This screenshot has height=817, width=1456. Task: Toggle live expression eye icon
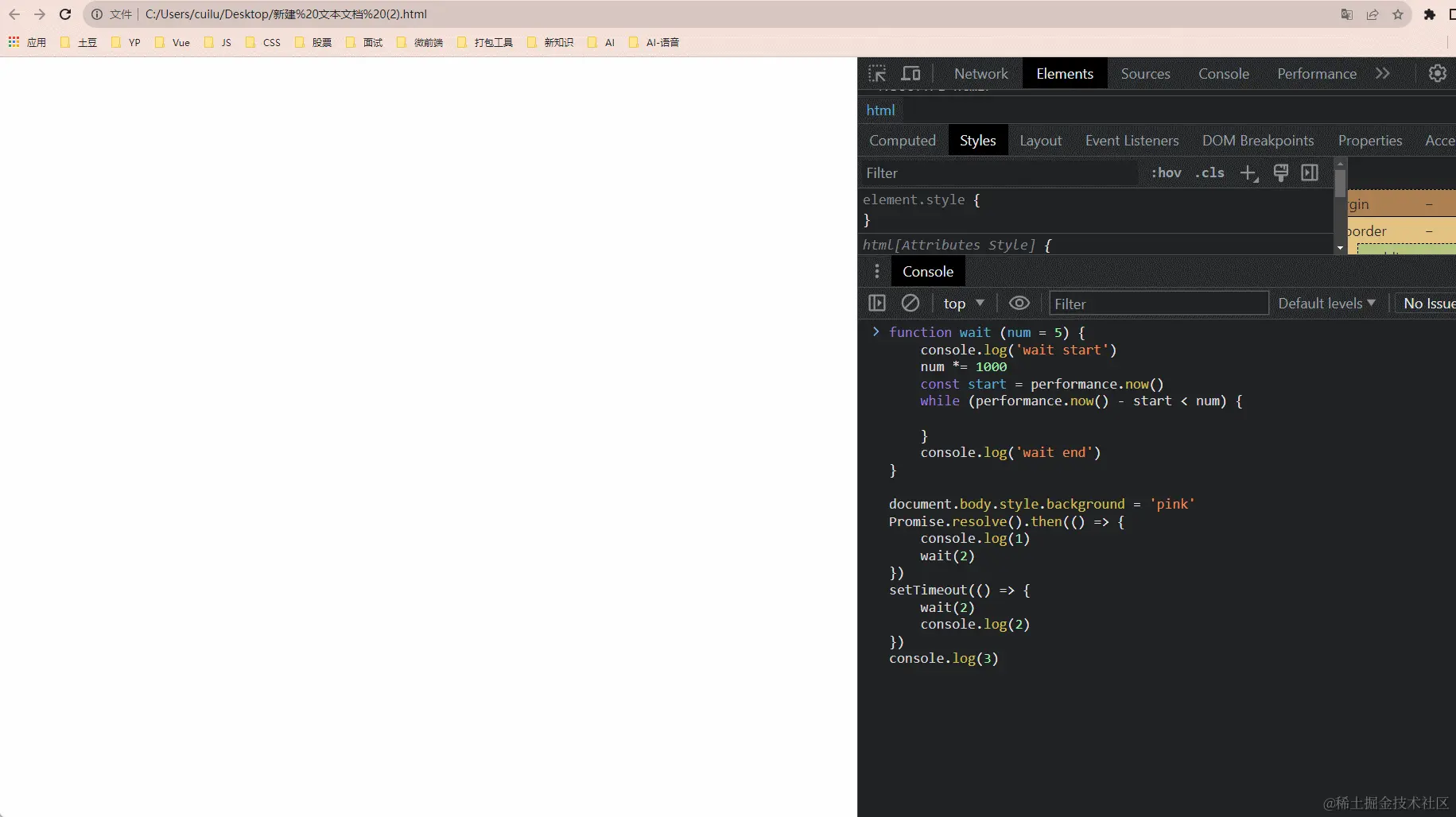click(1019, 303)
